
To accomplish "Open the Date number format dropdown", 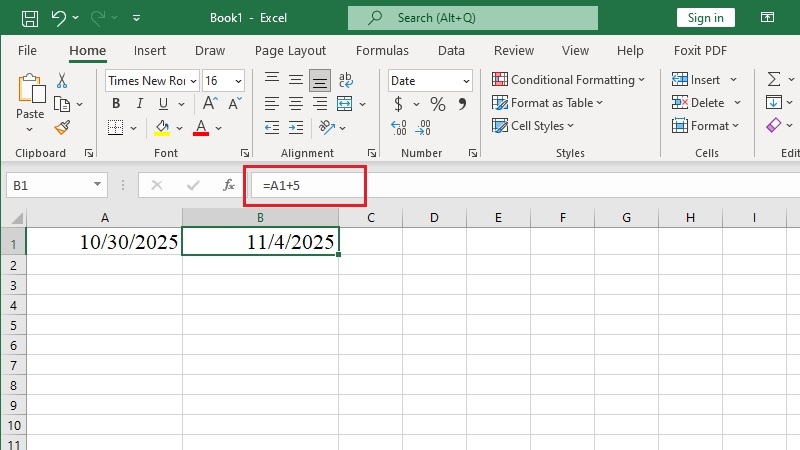I will [466, 81].
